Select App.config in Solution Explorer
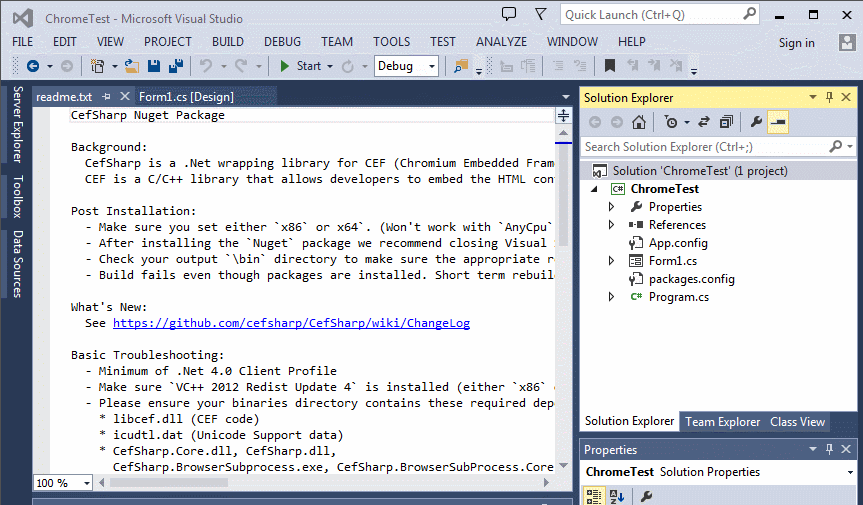 pos(678,243)
